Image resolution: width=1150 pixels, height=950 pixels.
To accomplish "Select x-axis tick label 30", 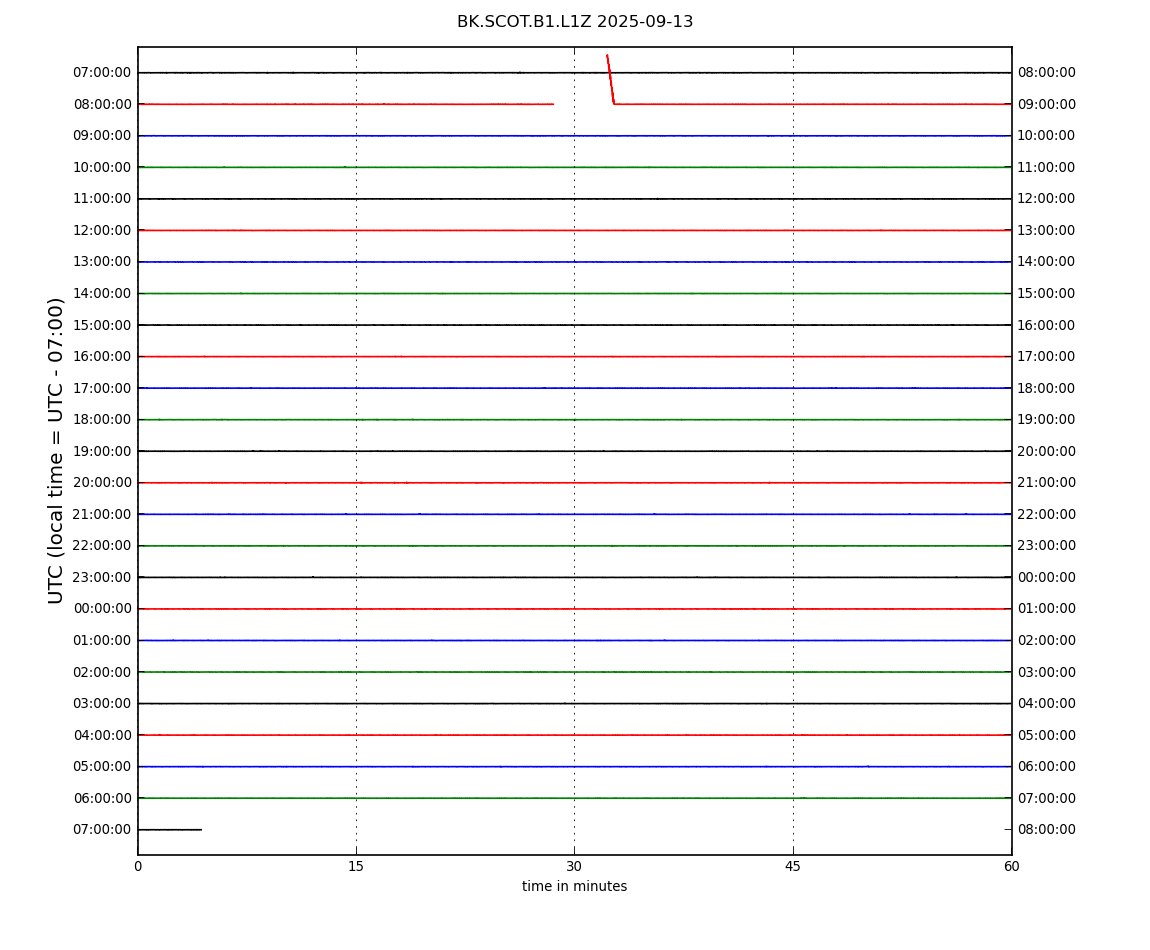I will 574,866.
